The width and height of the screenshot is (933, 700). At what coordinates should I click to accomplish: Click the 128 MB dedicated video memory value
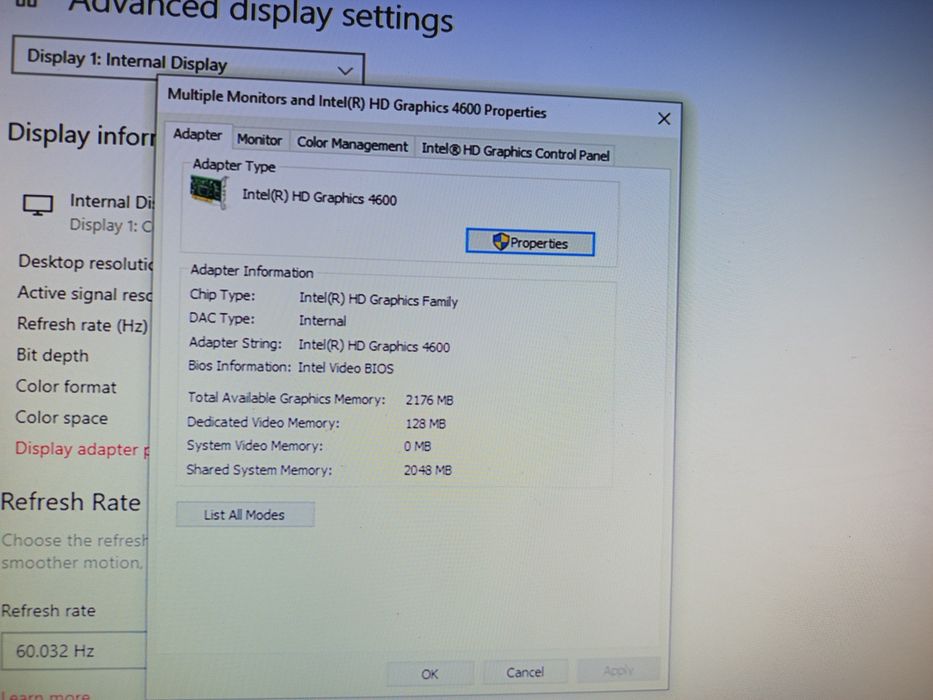coord(426,423)
